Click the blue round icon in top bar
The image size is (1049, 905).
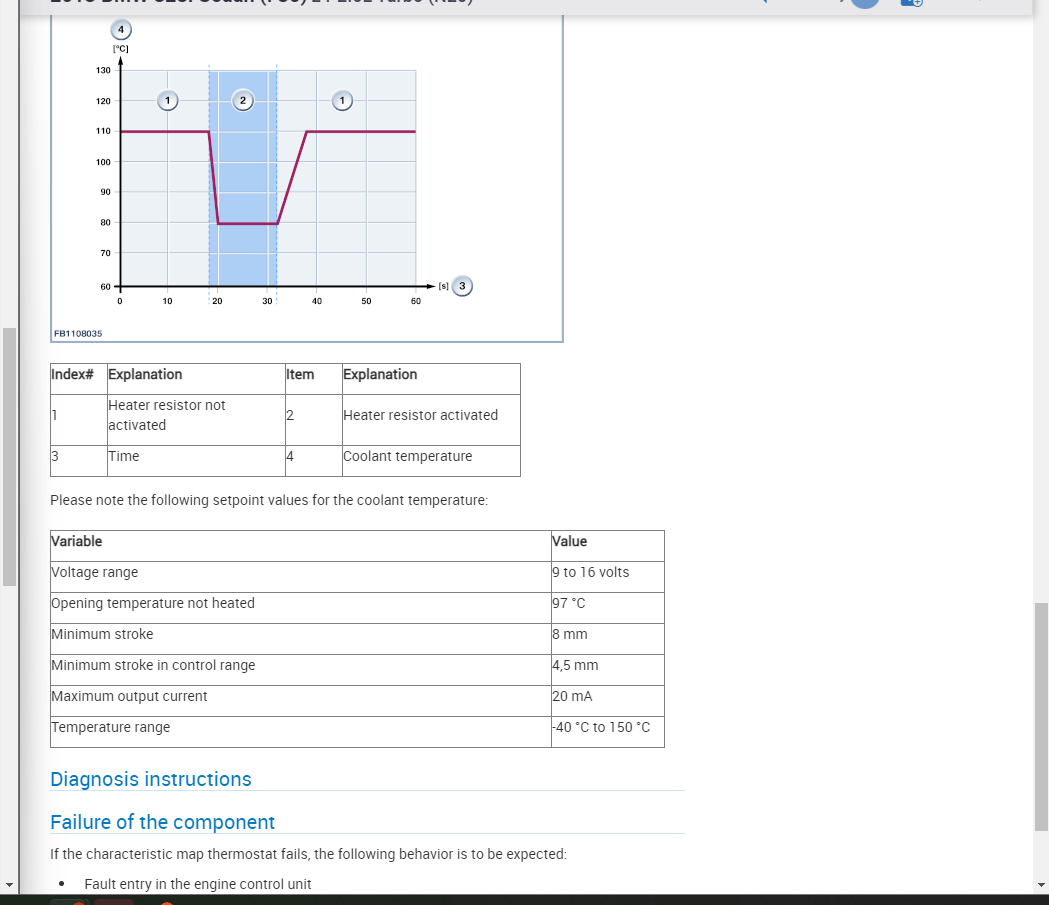point(865,3)
